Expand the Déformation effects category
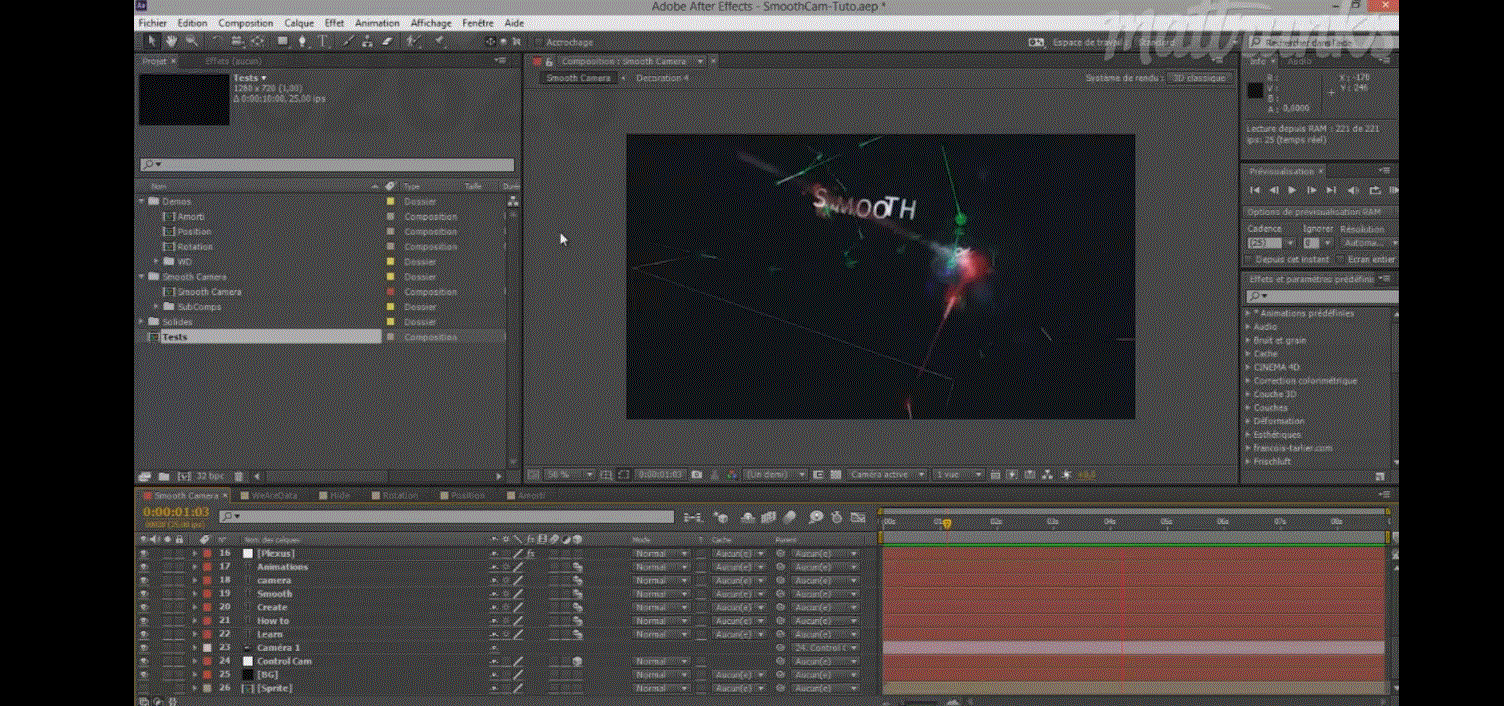Image resolution: width=1504 pixels, height=706 pixels. tap(1248, 421)
